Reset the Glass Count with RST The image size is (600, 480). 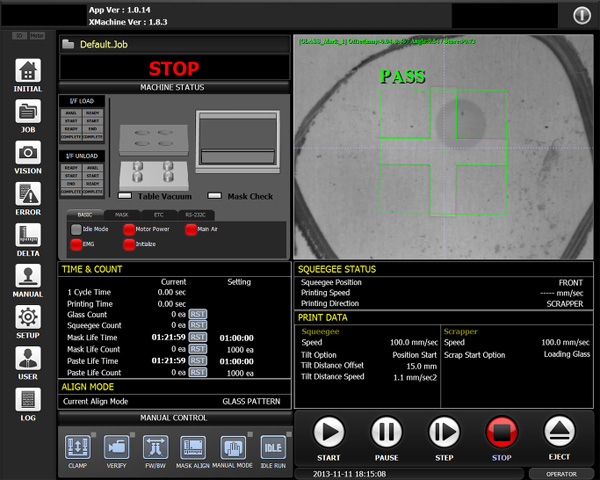(197, 314)
